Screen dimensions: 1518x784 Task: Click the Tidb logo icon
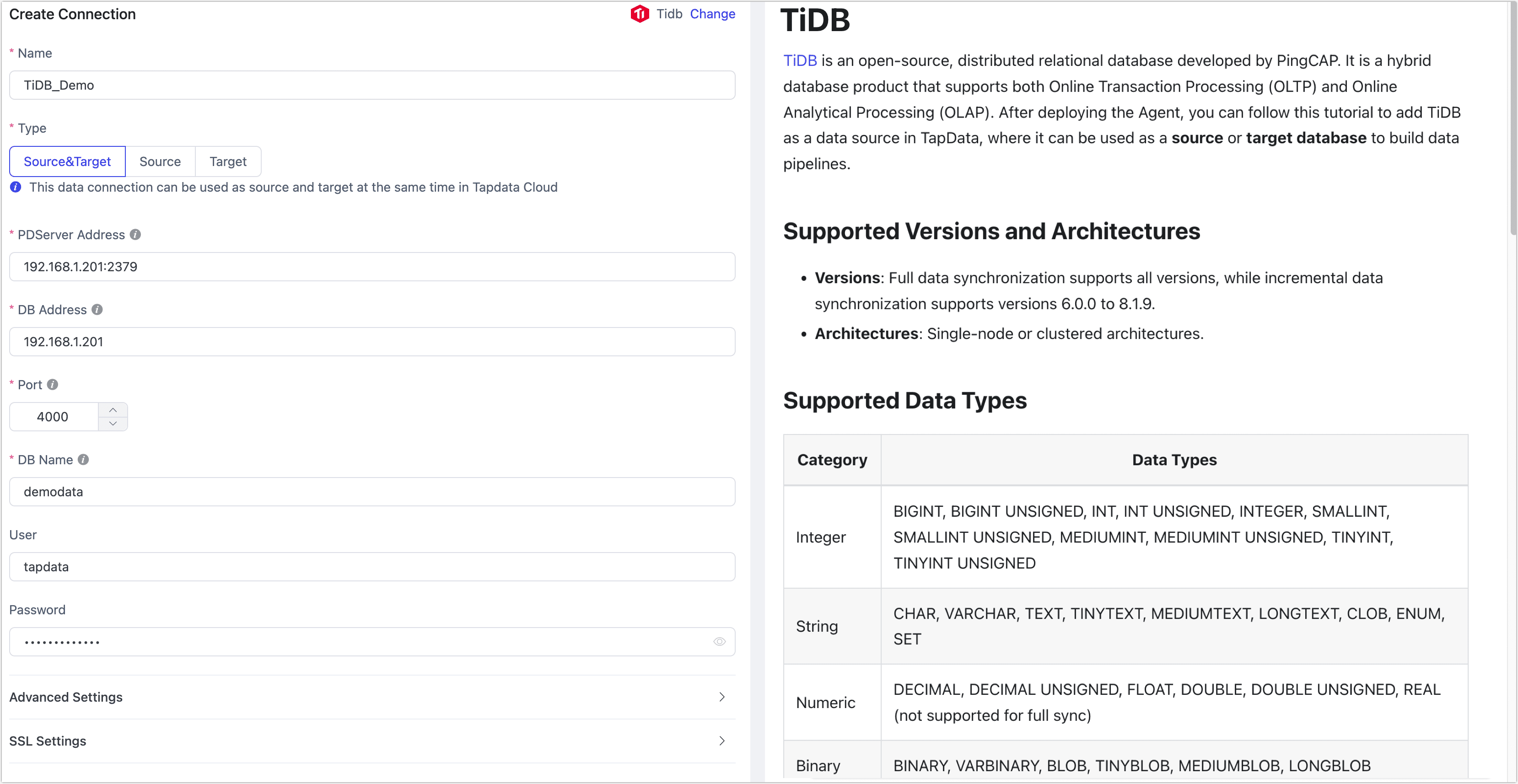coord(640,14)
